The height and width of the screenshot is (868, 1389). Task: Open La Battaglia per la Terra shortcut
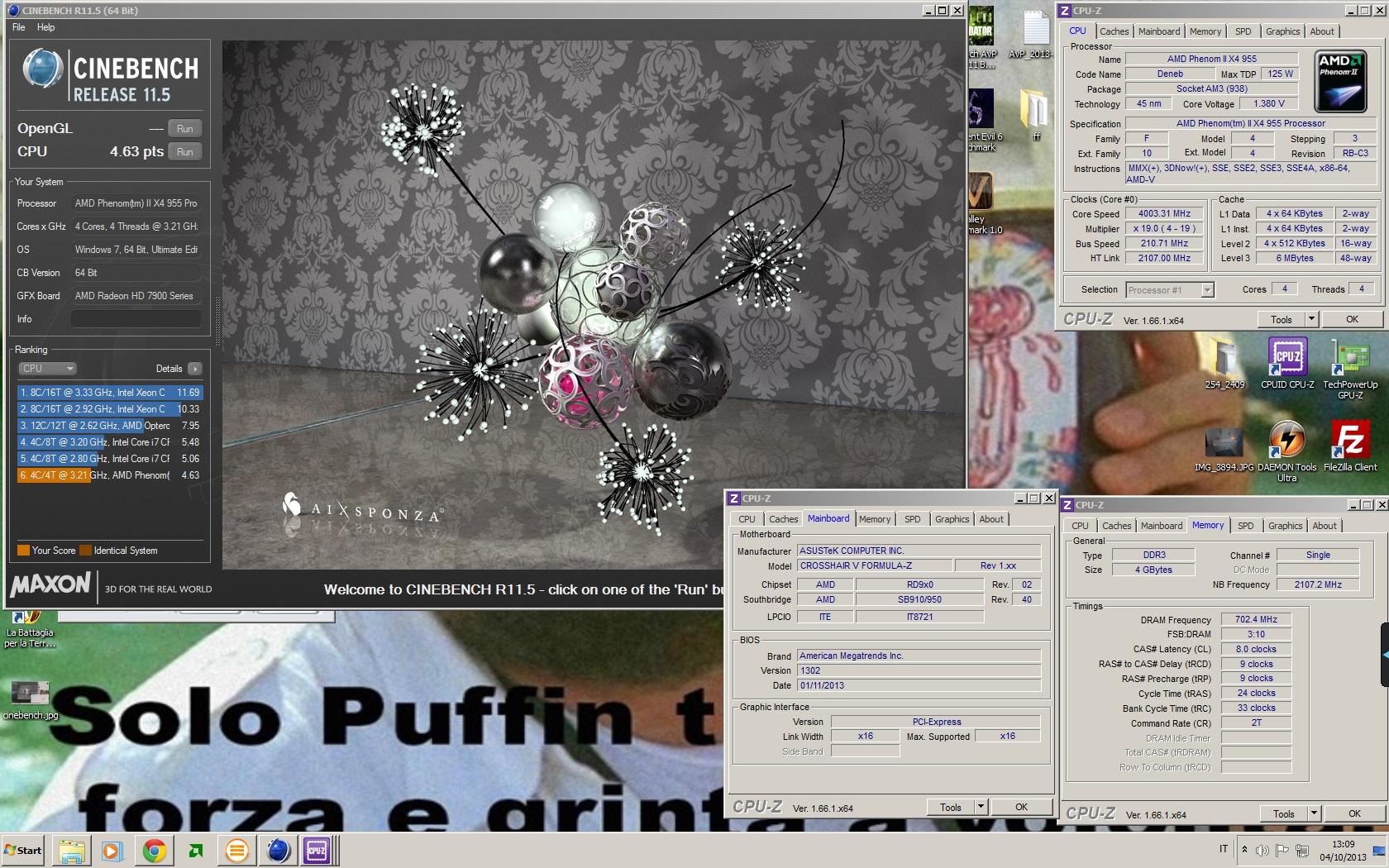click(x=30, y=630)
